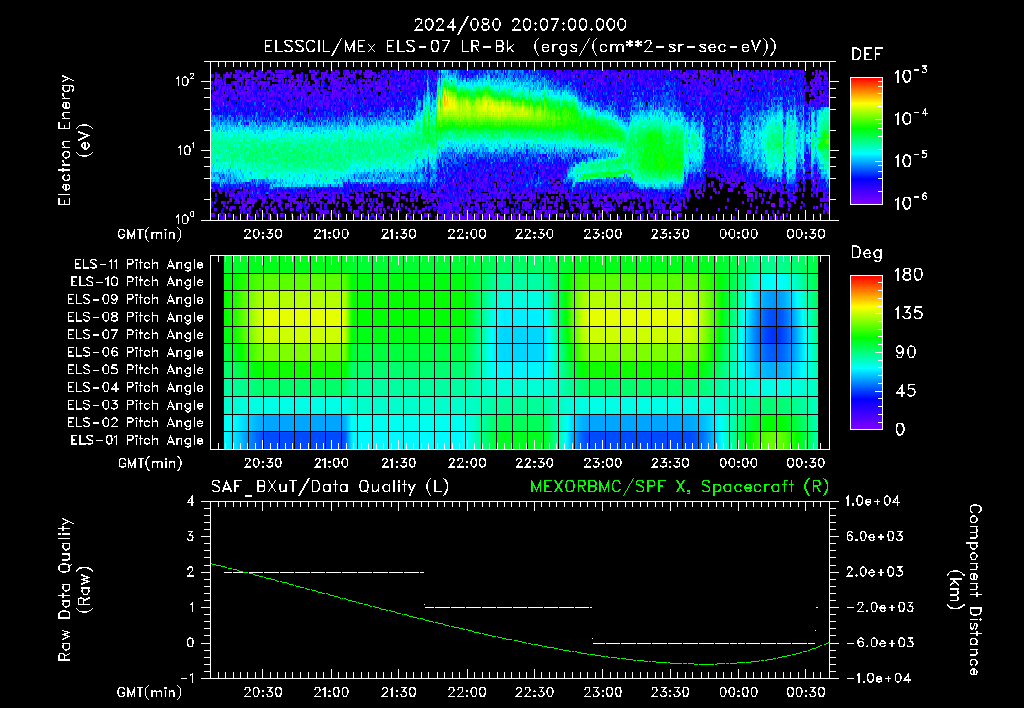Screen dimensions: 1024x708
Task: Click GMT(min) label under data quality plot
Action: click(x=150, y=692)
